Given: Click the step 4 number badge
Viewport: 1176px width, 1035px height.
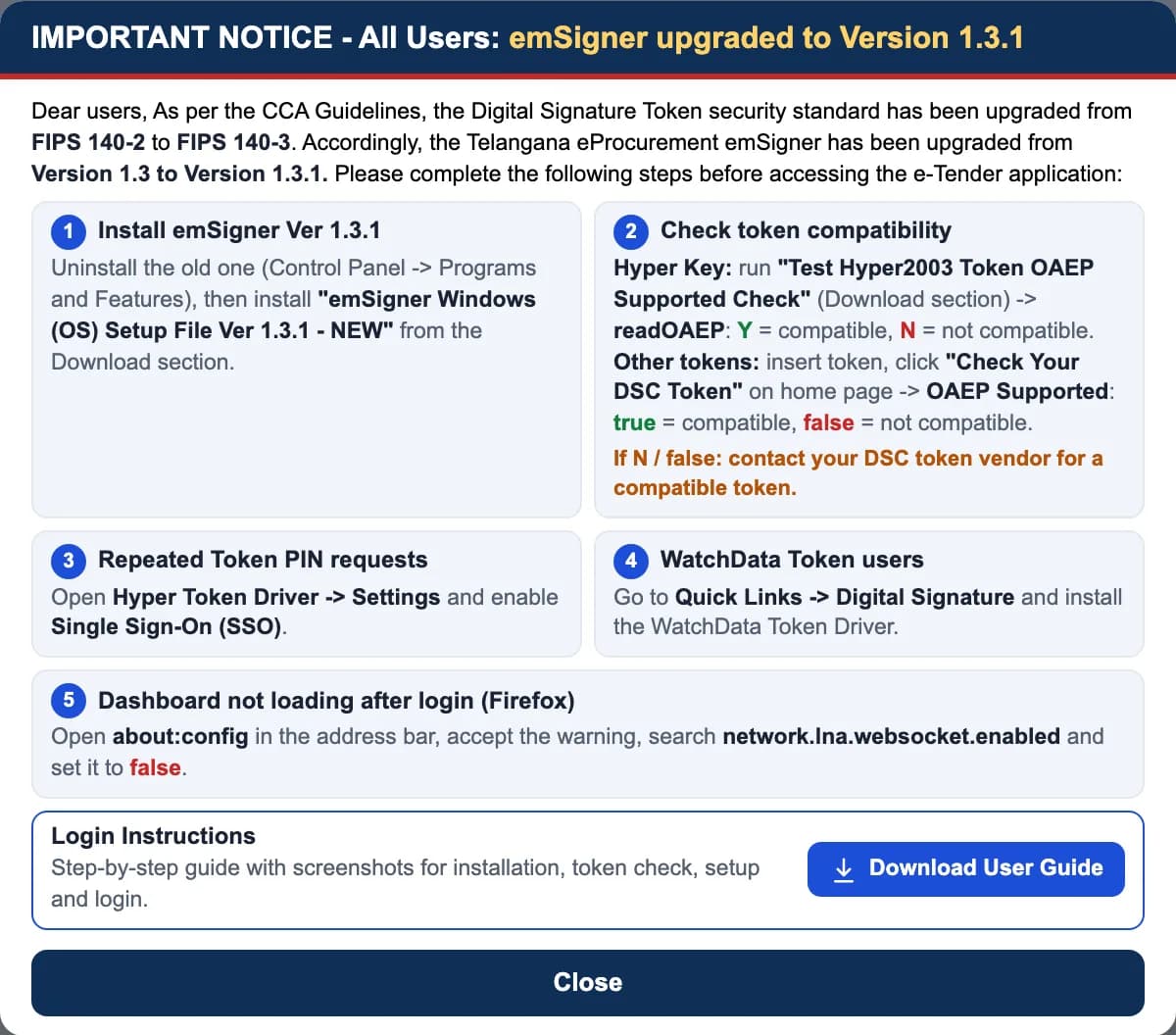Looking at the screenshot, I should (630, 561).
